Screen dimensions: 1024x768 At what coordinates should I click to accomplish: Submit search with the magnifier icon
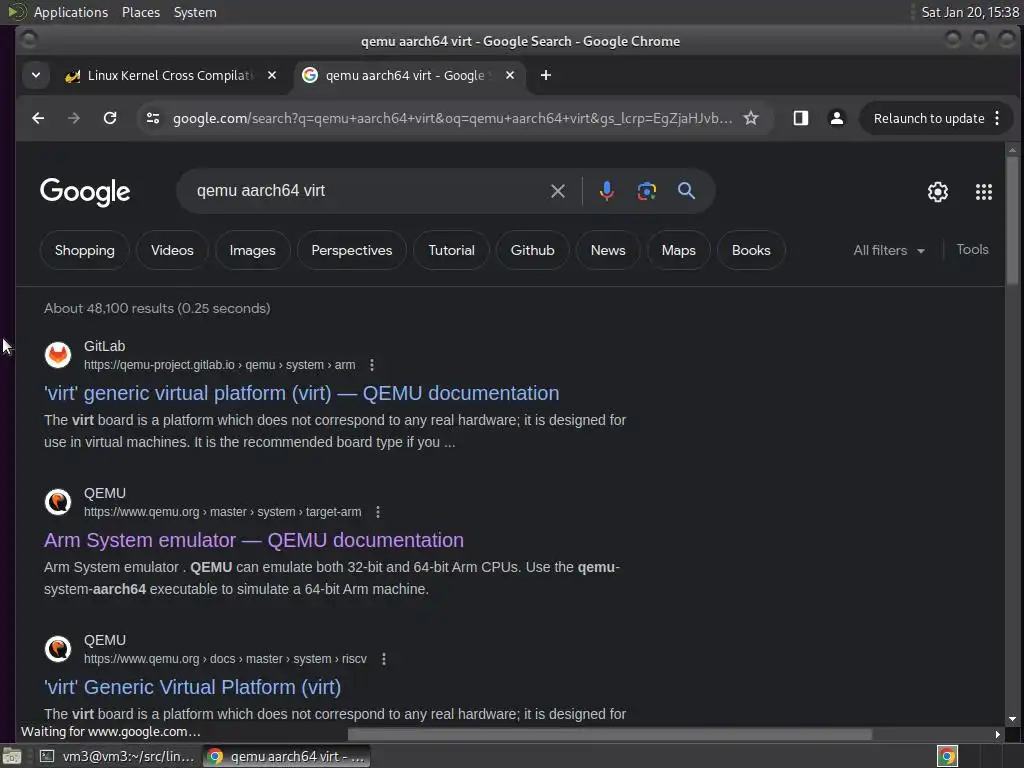pos(686,191)
